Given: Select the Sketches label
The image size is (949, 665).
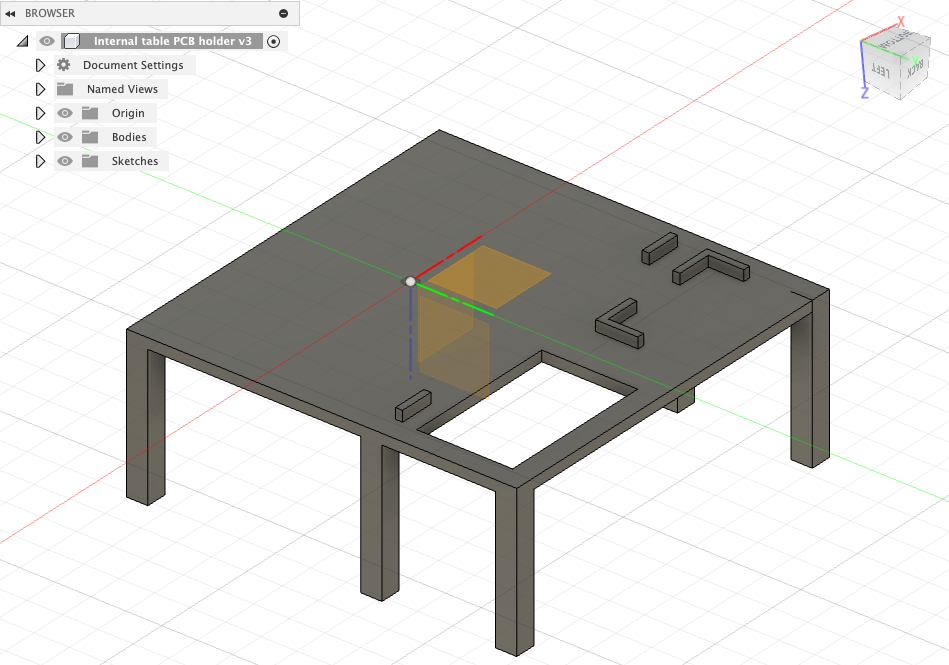Looking at the screenshot, I should pos(135,161).
